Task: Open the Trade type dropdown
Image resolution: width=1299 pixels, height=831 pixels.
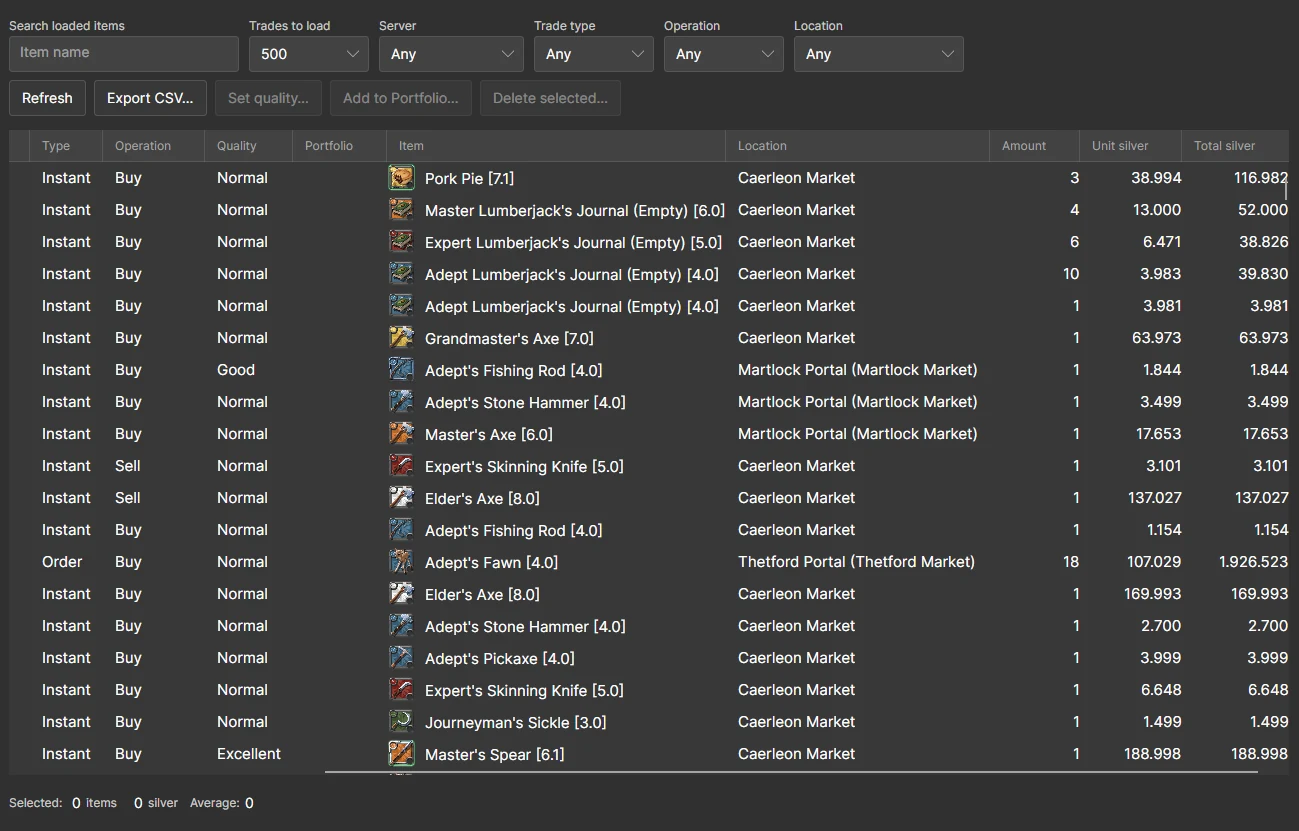Action: point(594,54)
